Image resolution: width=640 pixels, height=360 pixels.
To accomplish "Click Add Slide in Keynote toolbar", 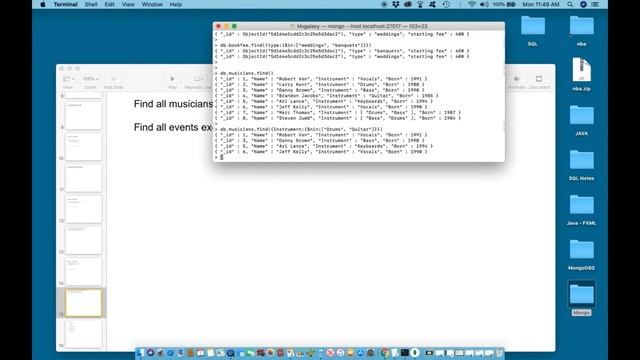I will tap(113, 81).
